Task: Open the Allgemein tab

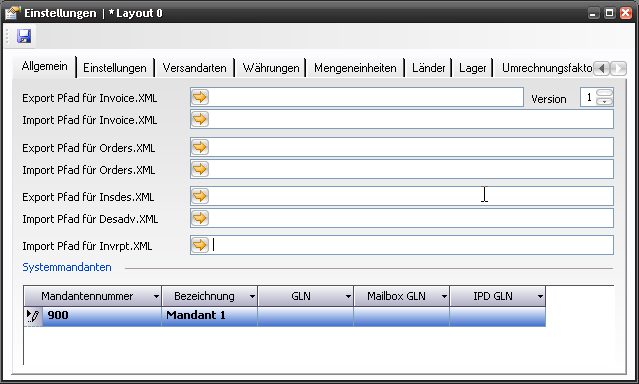Action: click(x=44, y=66)
